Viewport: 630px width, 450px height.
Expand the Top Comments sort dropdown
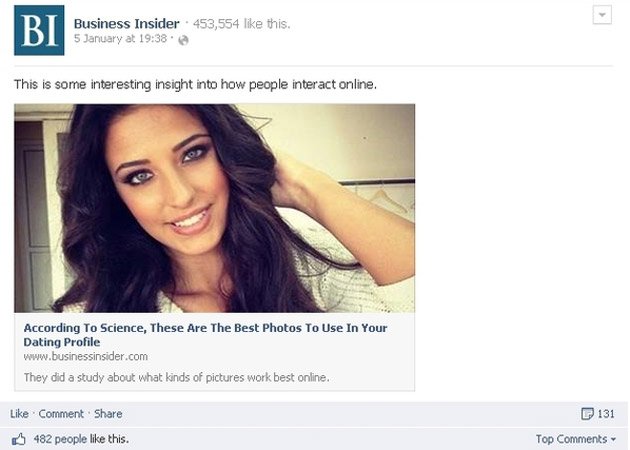[575, 439]
